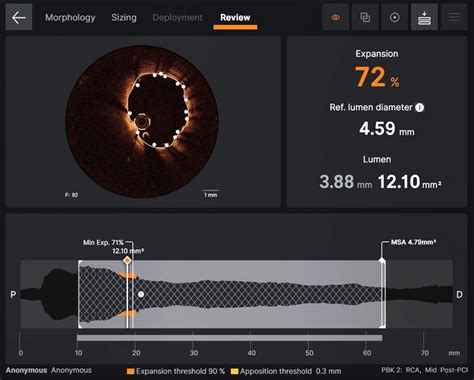
Task: Open the hamburger menu at top right
Action: [454, 17]
